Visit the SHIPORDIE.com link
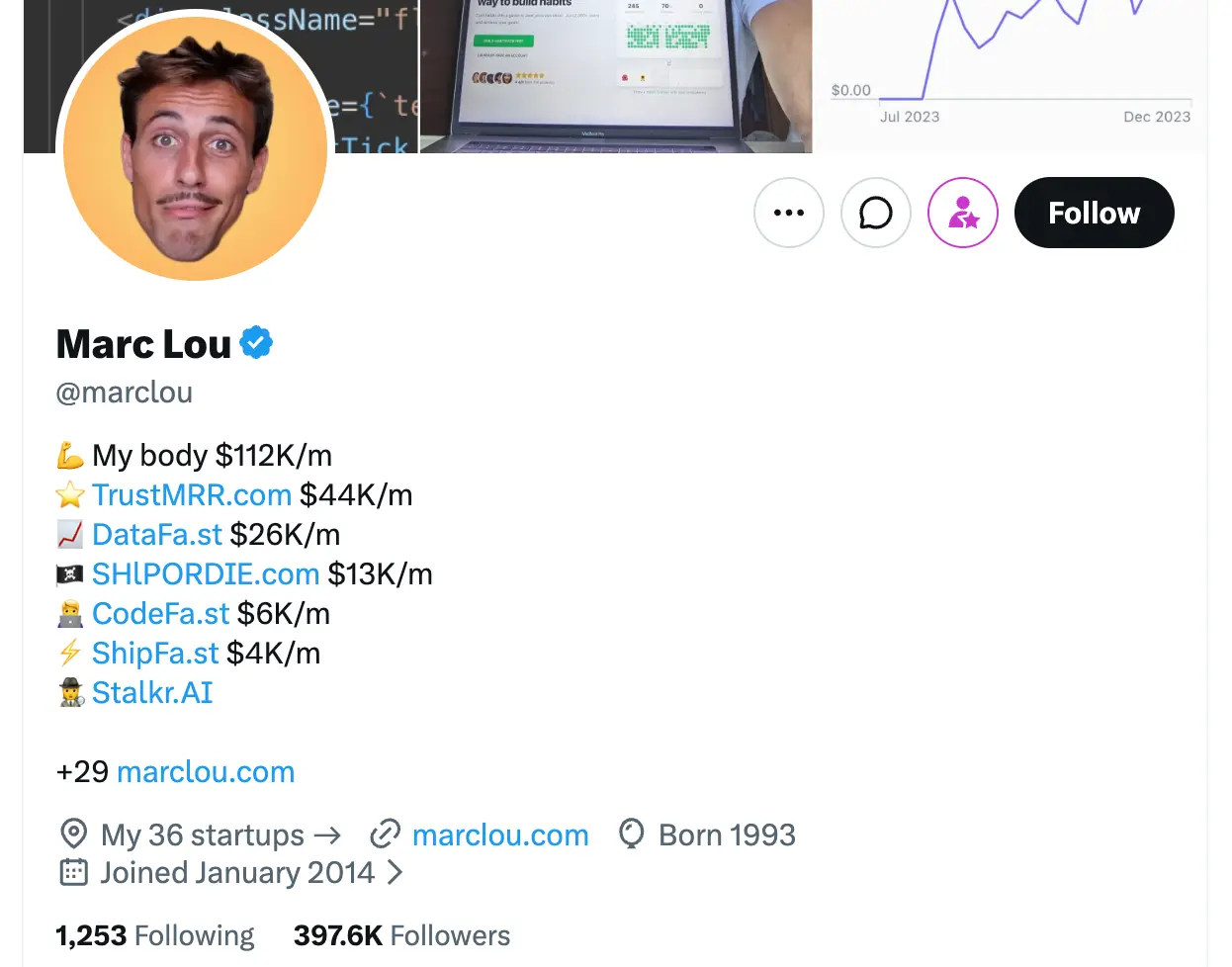1232x967 pixels. pos(205,573)
